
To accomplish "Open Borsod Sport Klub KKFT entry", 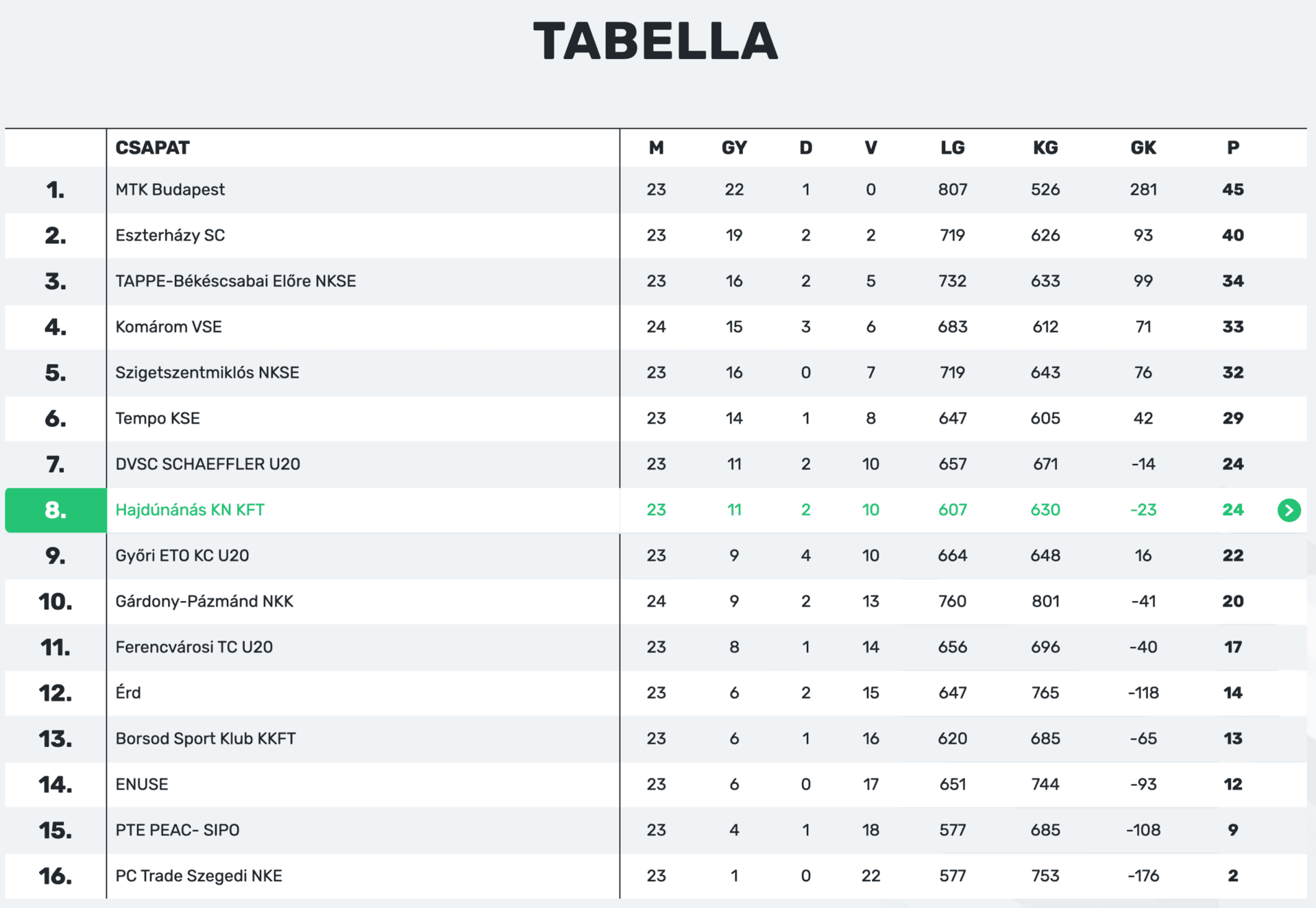I will click(x=206, y=739).
